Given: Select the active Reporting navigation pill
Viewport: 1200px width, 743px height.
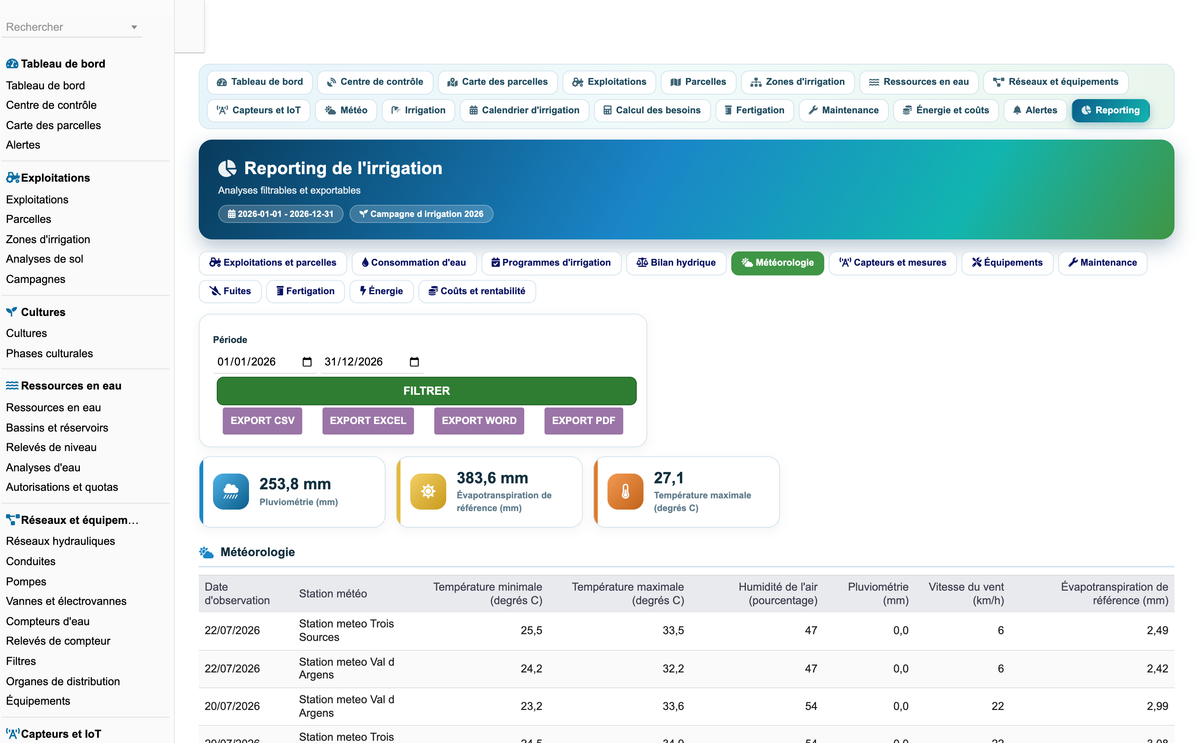Looking at the screenshot, I should click(x=1110, y=110).
